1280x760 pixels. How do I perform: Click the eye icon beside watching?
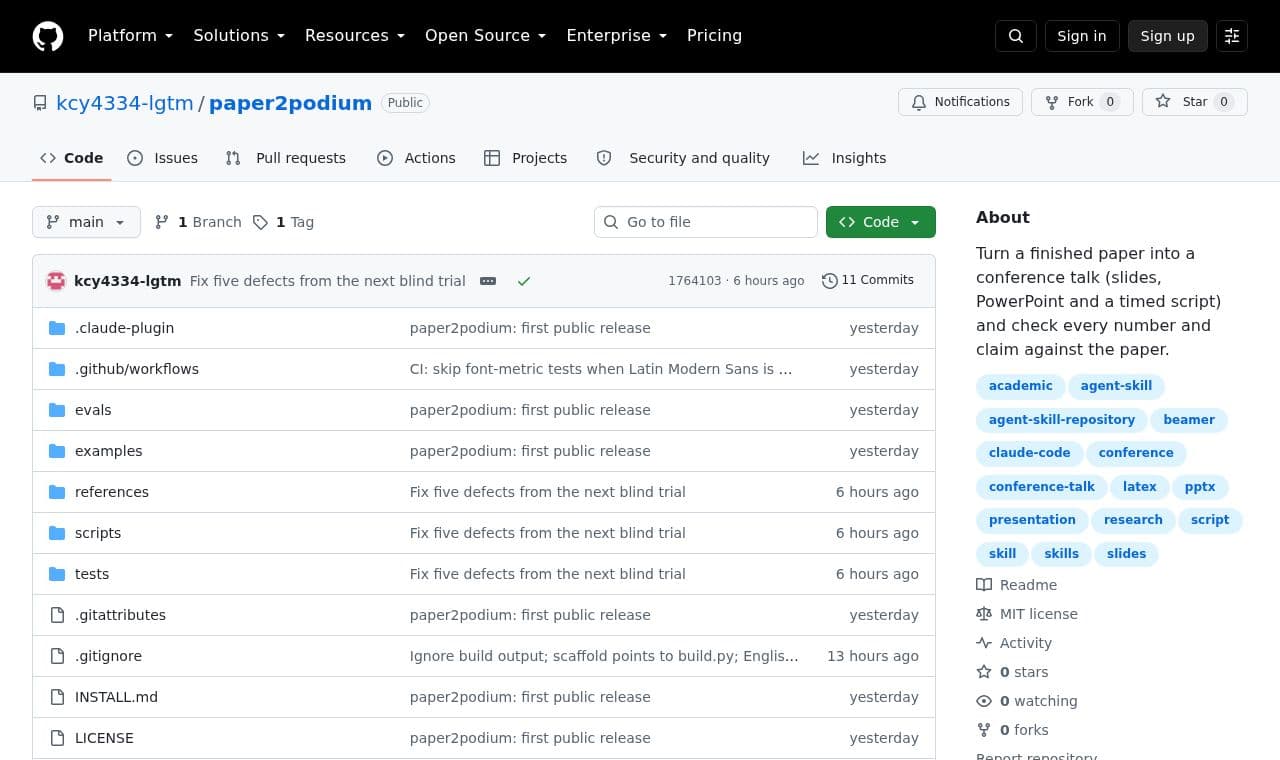[984, 701]
